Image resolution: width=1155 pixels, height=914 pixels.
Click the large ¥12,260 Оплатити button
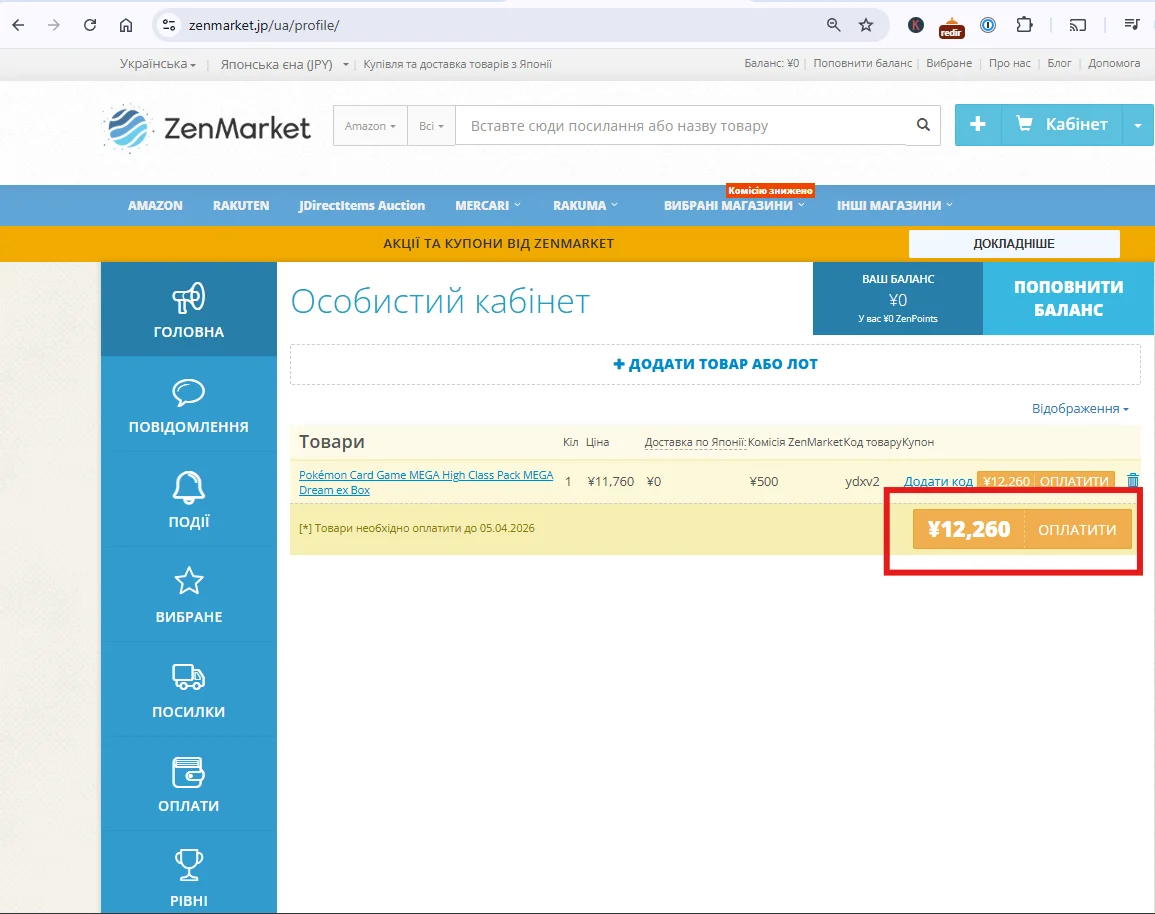[1022, 530]
